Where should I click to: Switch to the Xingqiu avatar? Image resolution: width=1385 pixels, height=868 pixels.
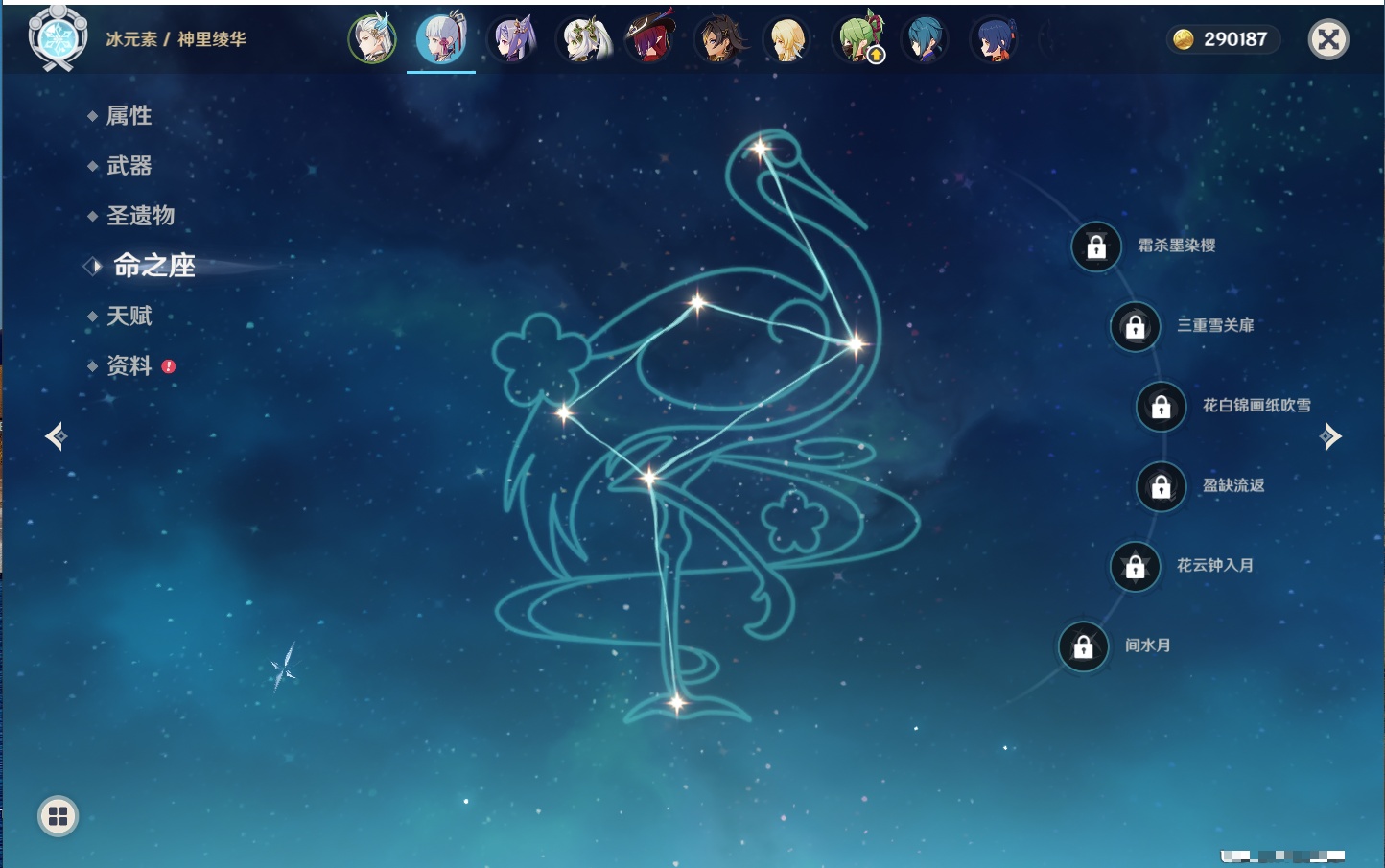(926, 39)
